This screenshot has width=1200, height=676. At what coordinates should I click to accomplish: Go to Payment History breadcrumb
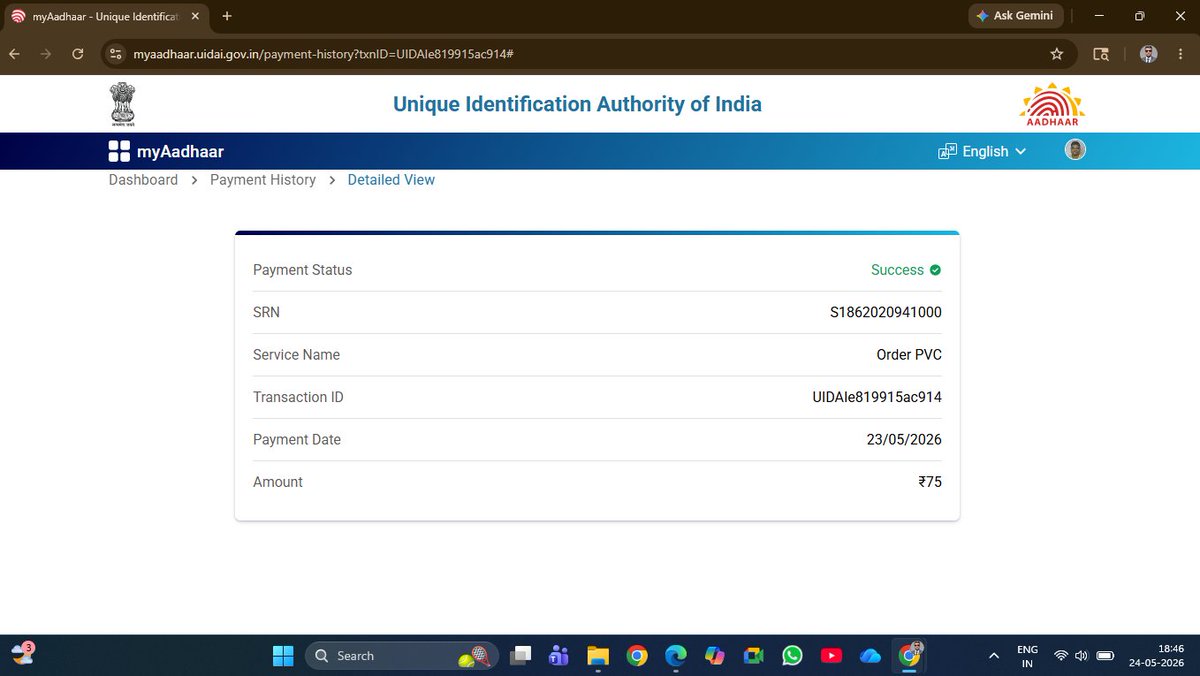click(x=263, y=180)
